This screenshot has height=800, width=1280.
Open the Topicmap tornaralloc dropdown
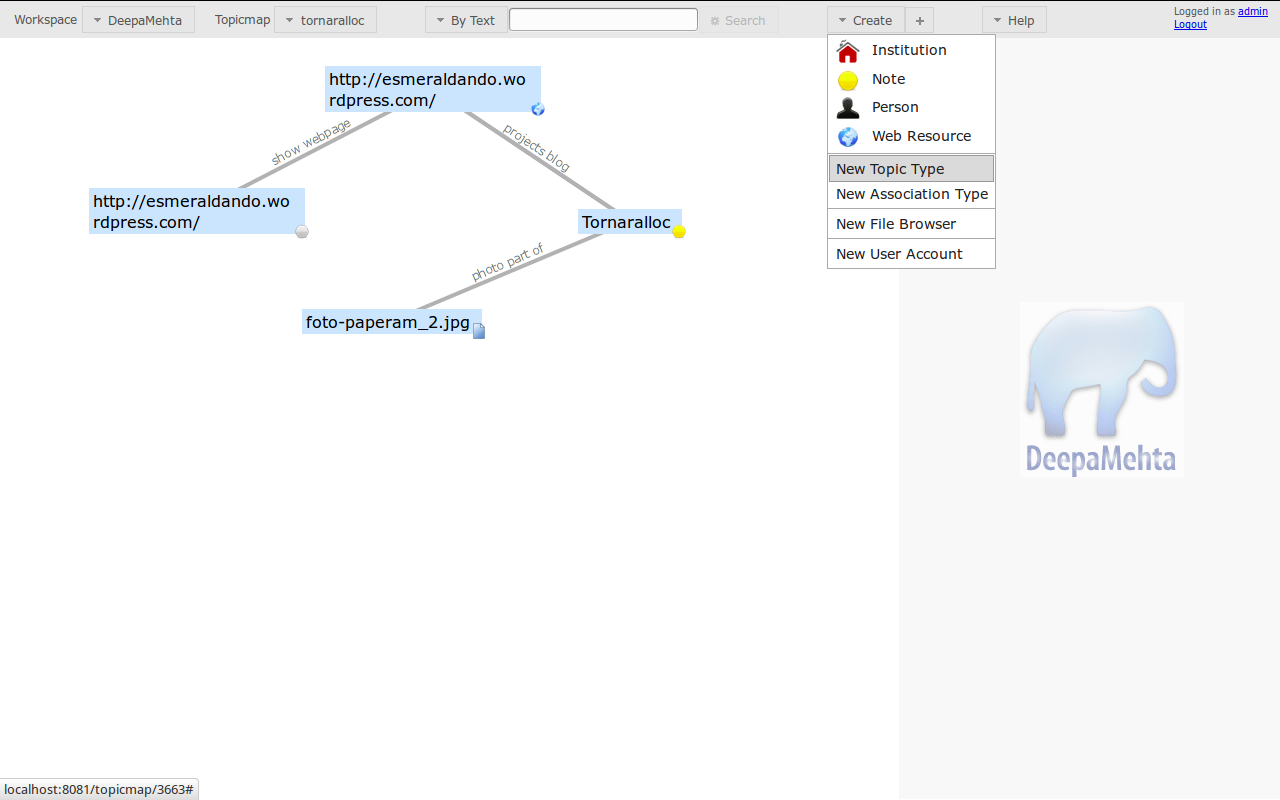tap(325, 20)
